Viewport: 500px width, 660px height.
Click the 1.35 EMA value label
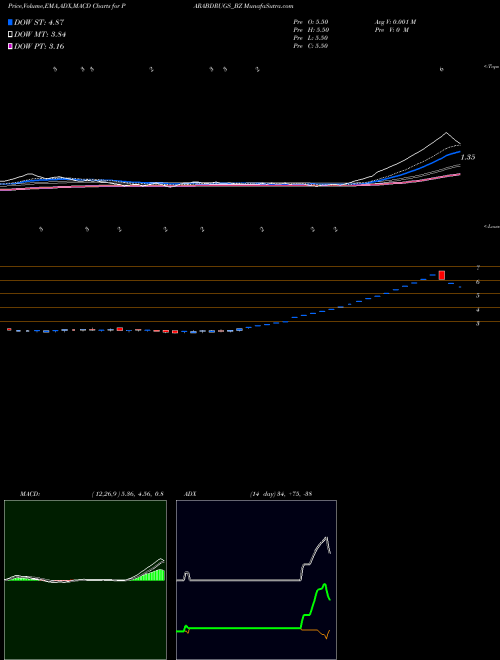[468, 157]
